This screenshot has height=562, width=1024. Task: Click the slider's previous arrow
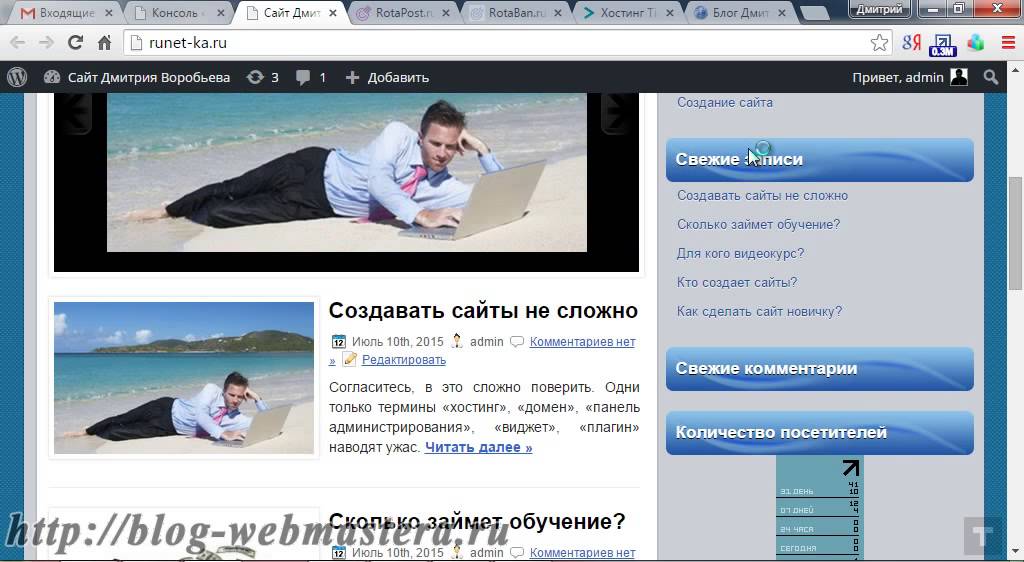pos(76,113)
